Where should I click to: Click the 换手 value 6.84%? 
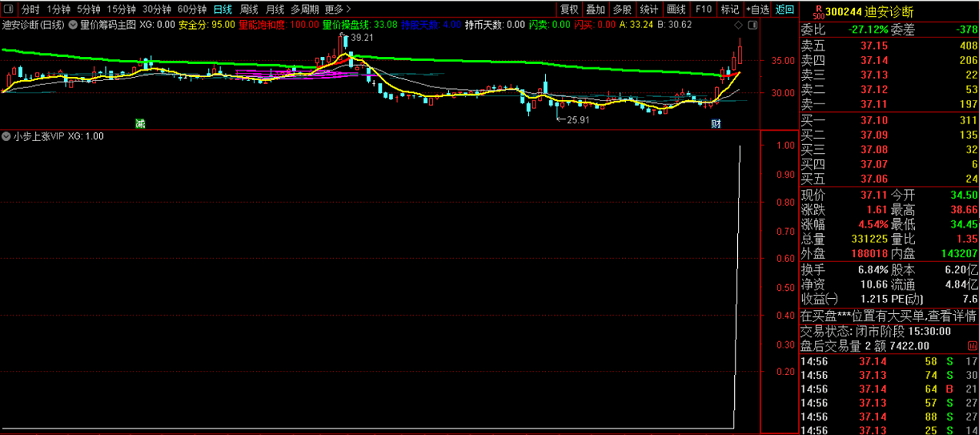click(872, 271)
